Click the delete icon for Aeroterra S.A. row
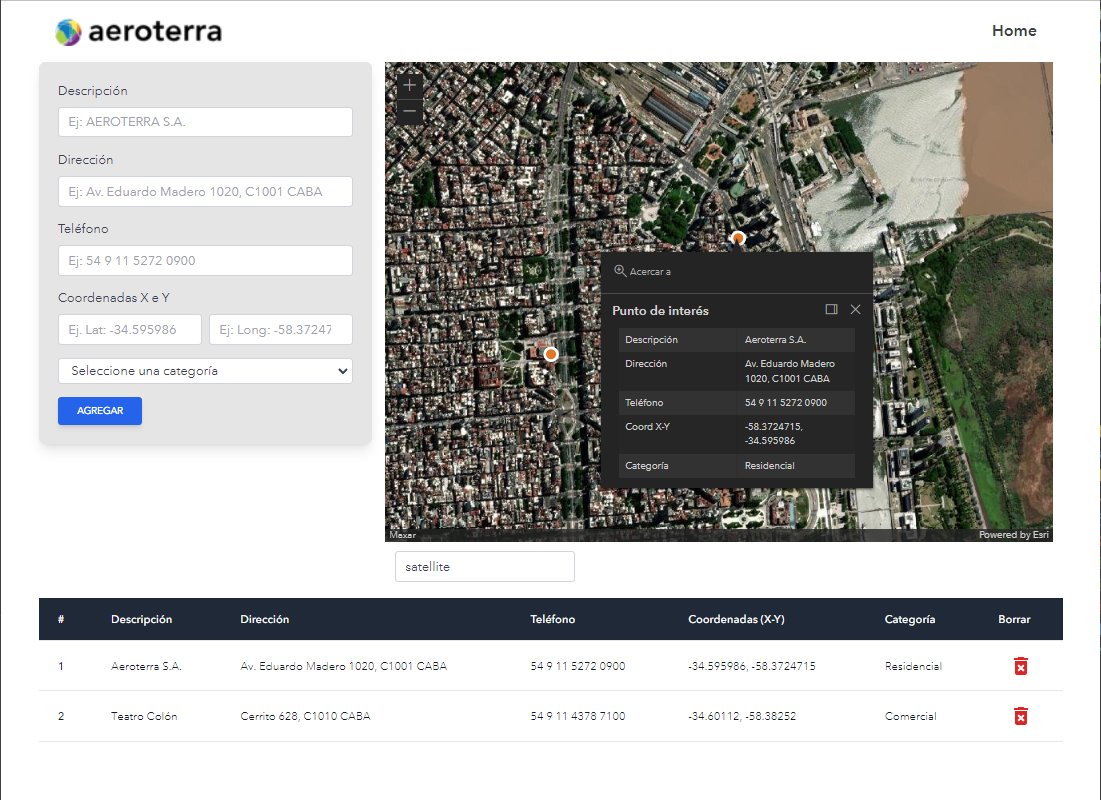 coord(1020,665)
